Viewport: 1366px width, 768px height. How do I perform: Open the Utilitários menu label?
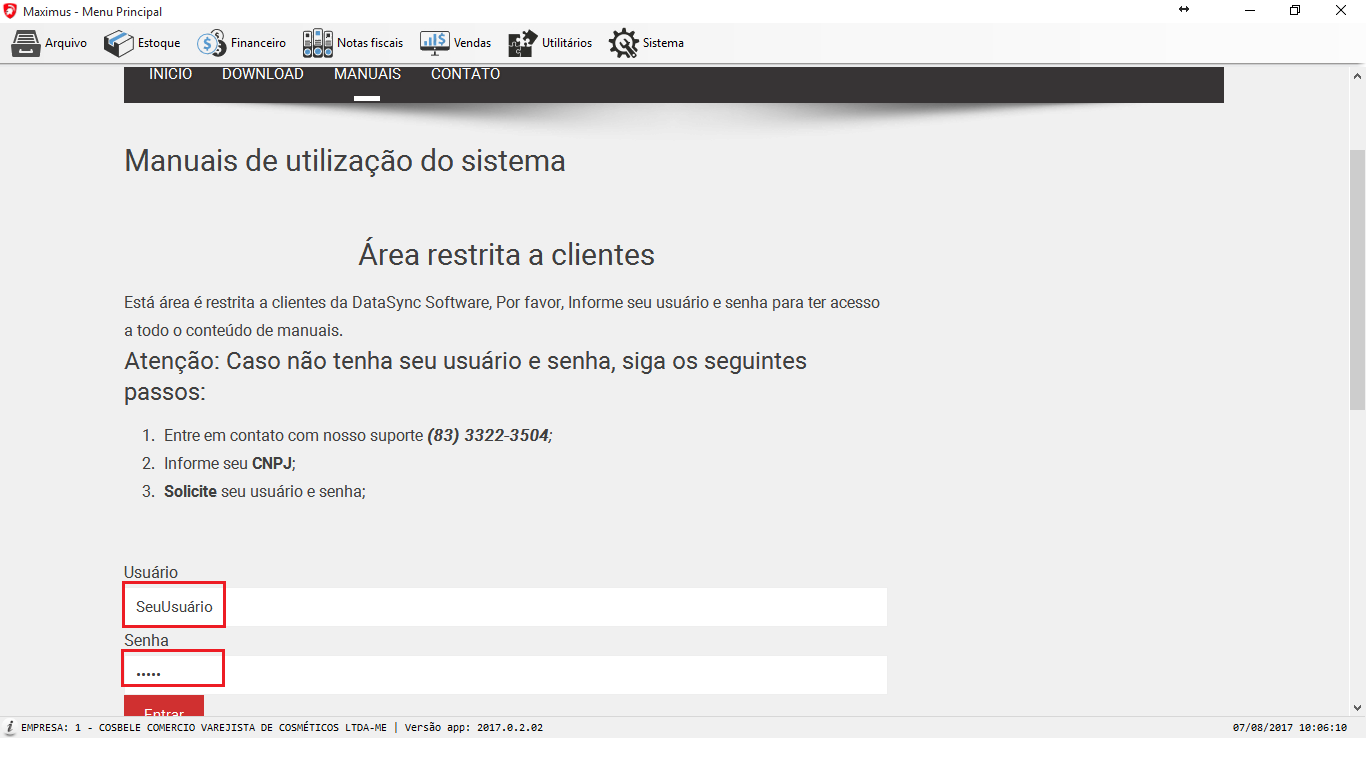567,43
